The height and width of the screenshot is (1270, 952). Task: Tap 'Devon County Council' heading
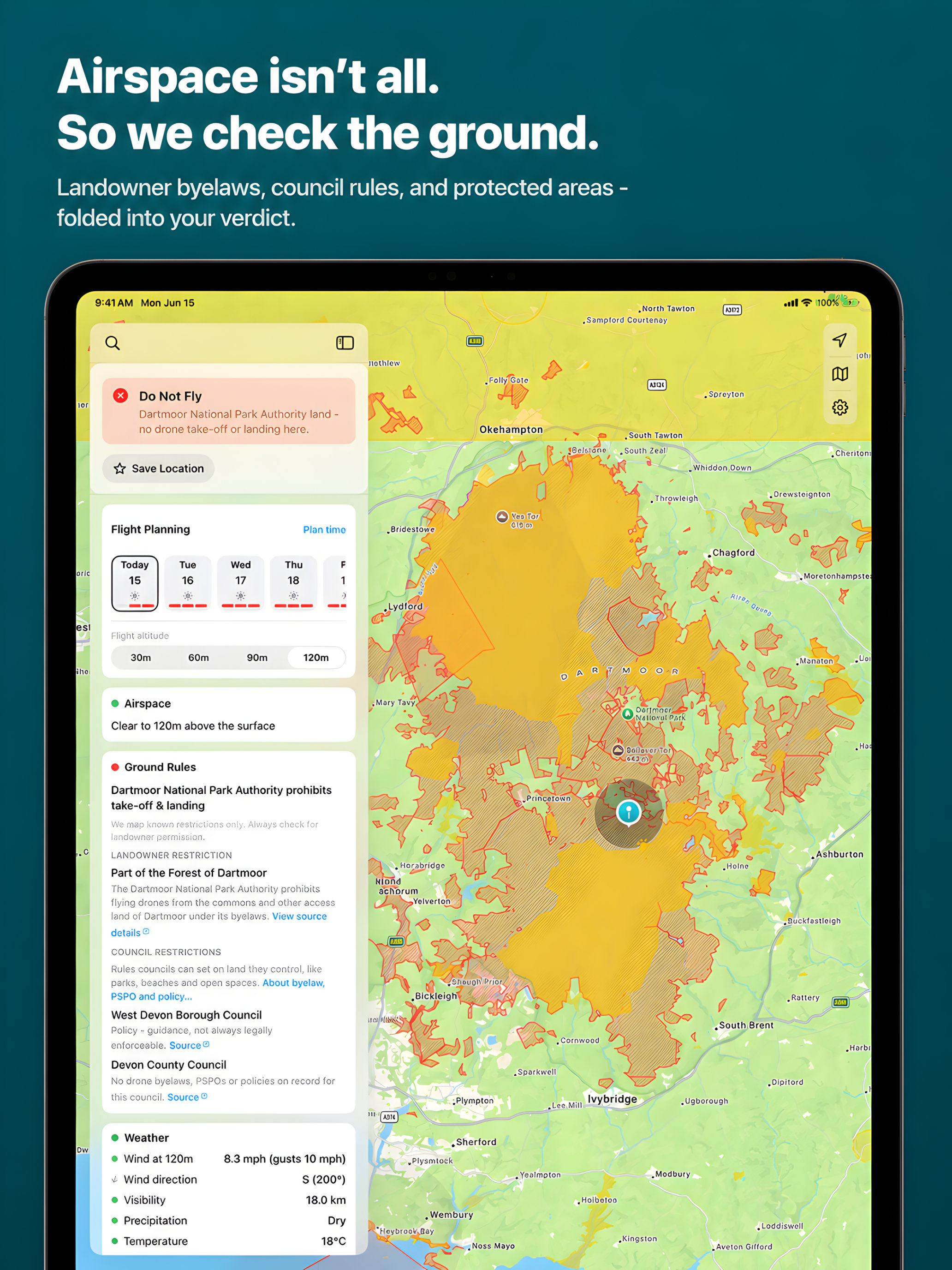tap(169, 1065)
